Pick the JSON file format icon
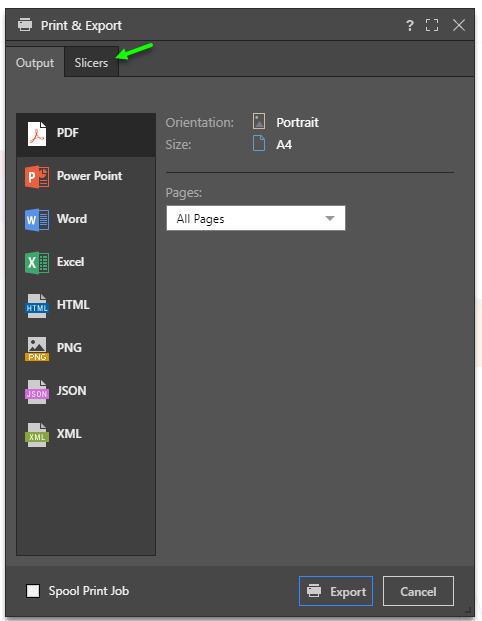 pyautogui.click(x=37, y=392)
